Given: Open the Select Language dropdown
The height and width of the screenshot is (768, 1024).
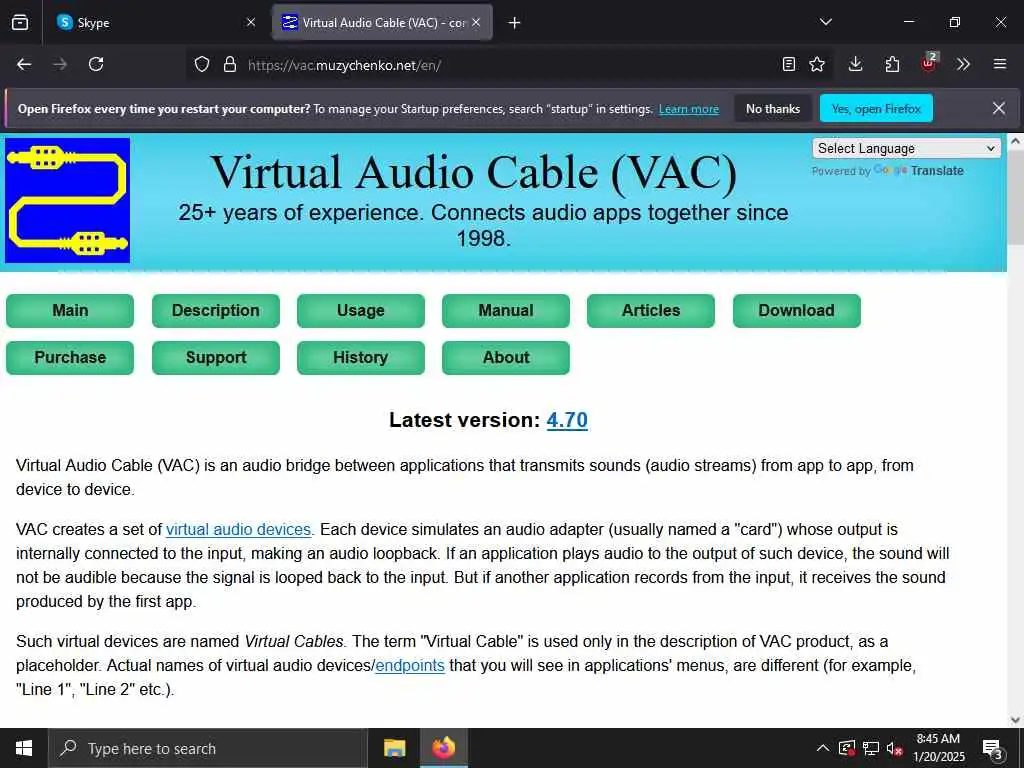Looking at the screenshot, I should coord(906,148).
